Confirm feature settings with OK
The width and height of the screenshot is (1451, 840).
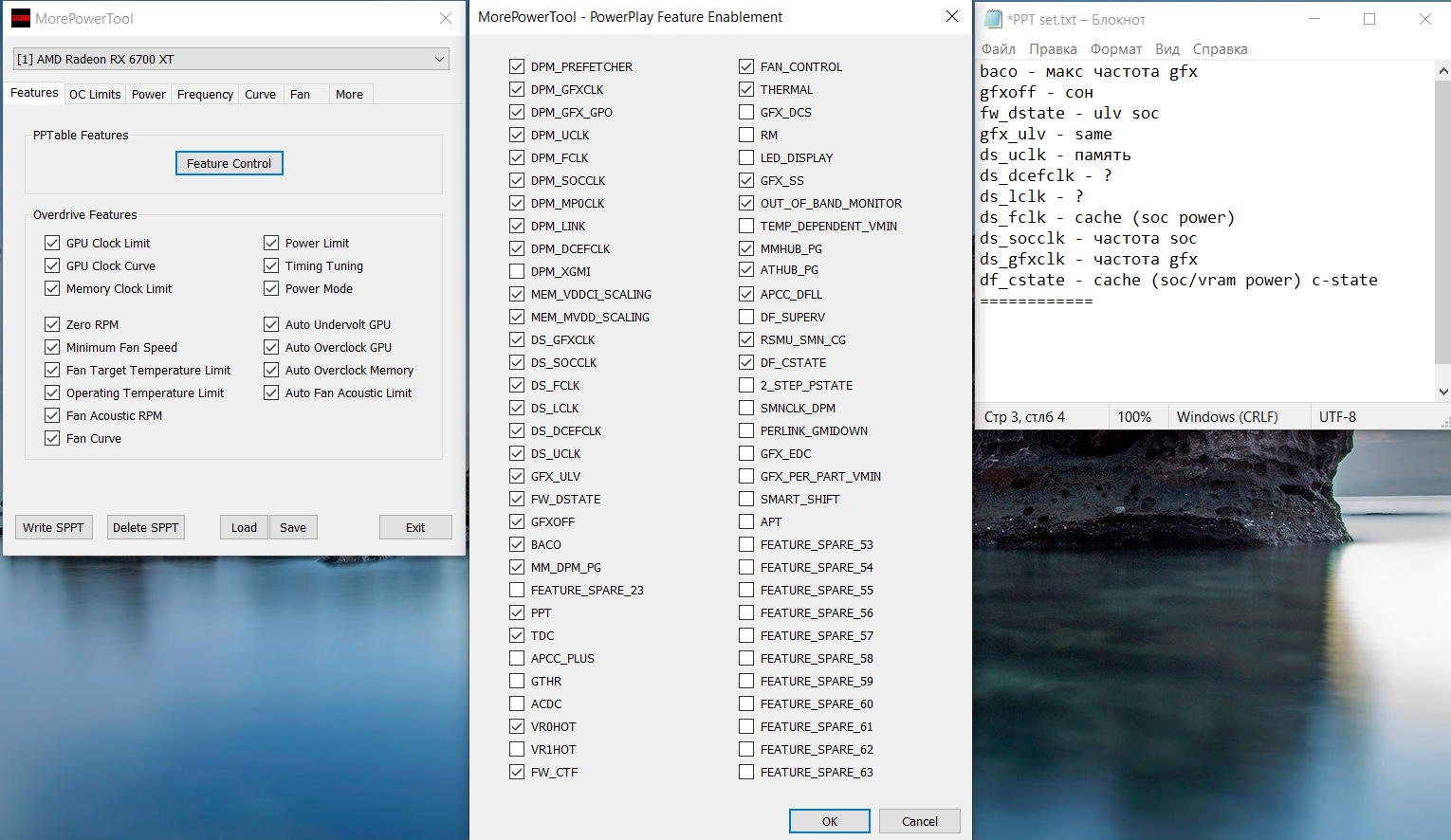pyautogui.click(x=830, y=821)
